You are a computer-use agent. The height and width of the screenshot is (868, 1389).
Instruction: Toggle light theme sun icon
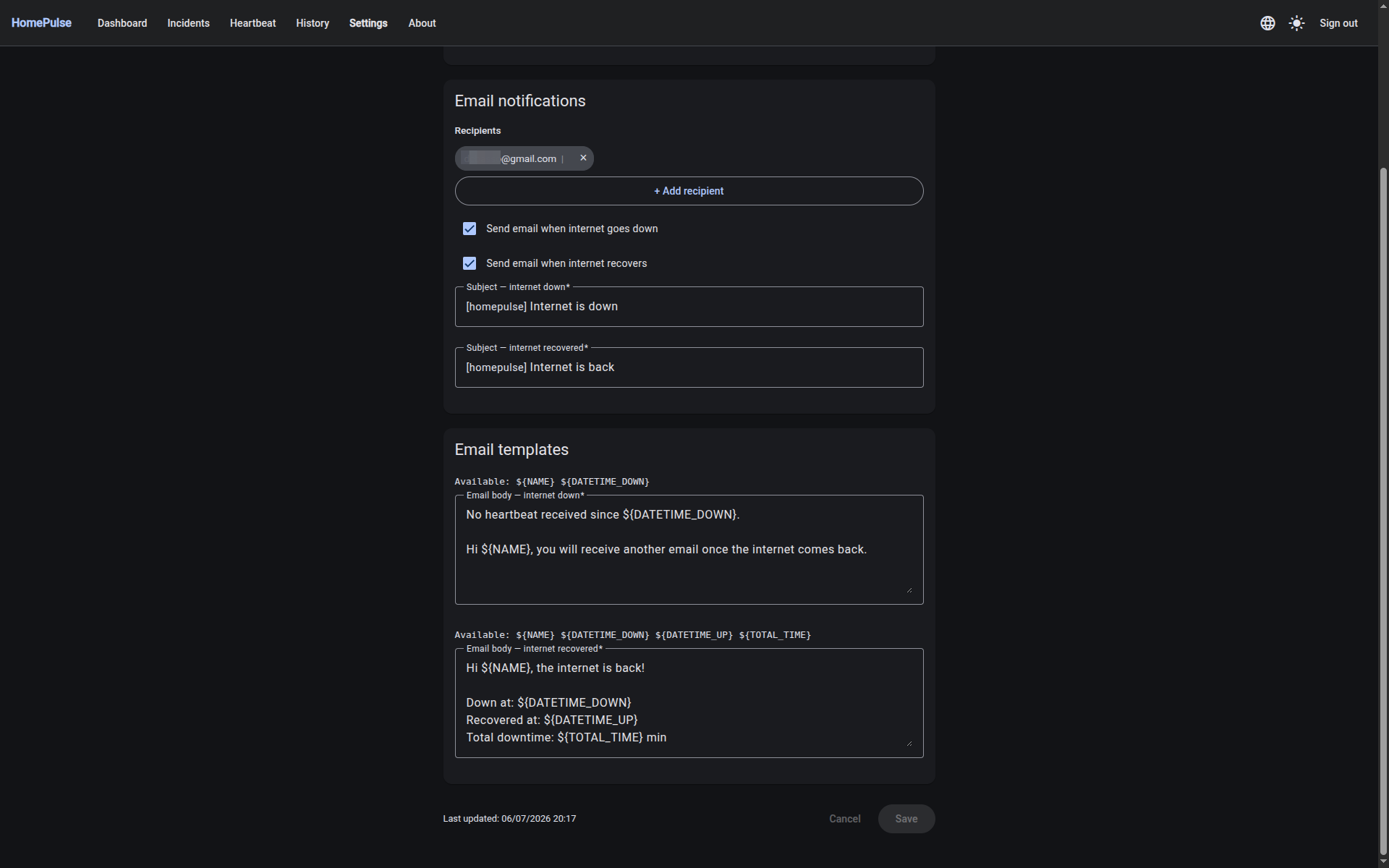click(1296, 23)
